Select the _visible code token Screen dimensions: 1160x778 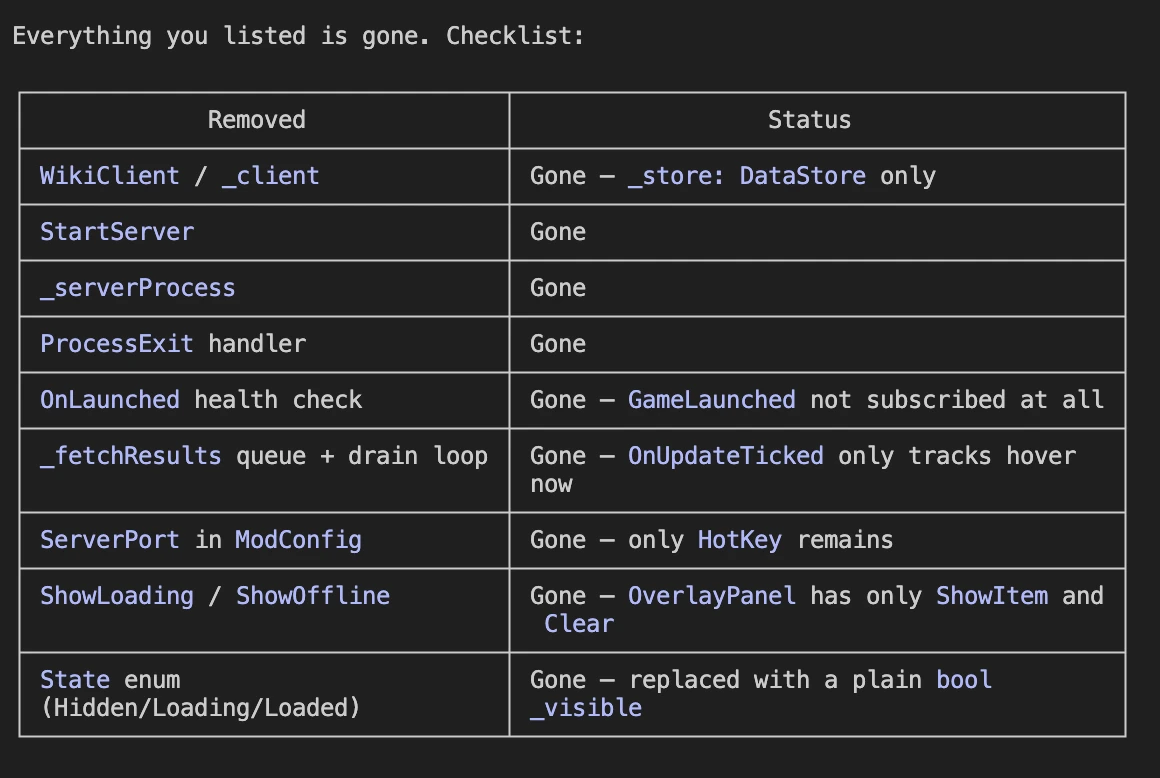click(x=586, y=708)
